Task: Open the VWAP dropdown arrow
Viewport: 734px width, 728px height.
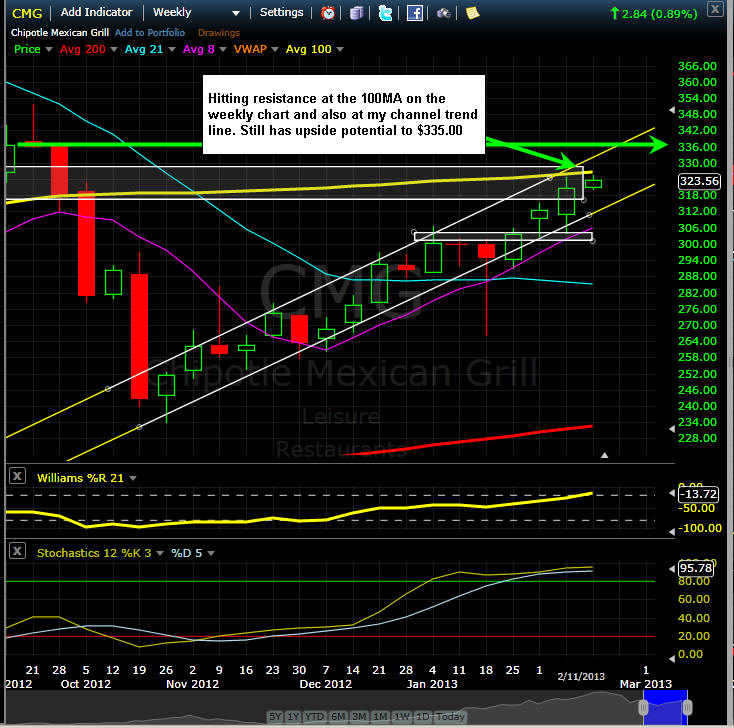Action: pyautogui.click(x=275, y=50)
